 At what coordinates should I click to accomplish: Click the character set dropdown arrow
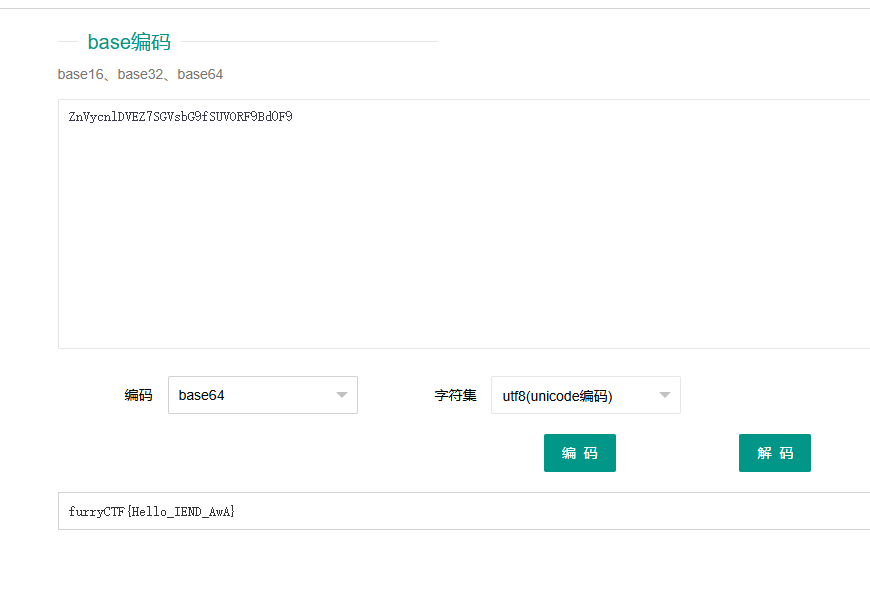[x=665, y=395]
